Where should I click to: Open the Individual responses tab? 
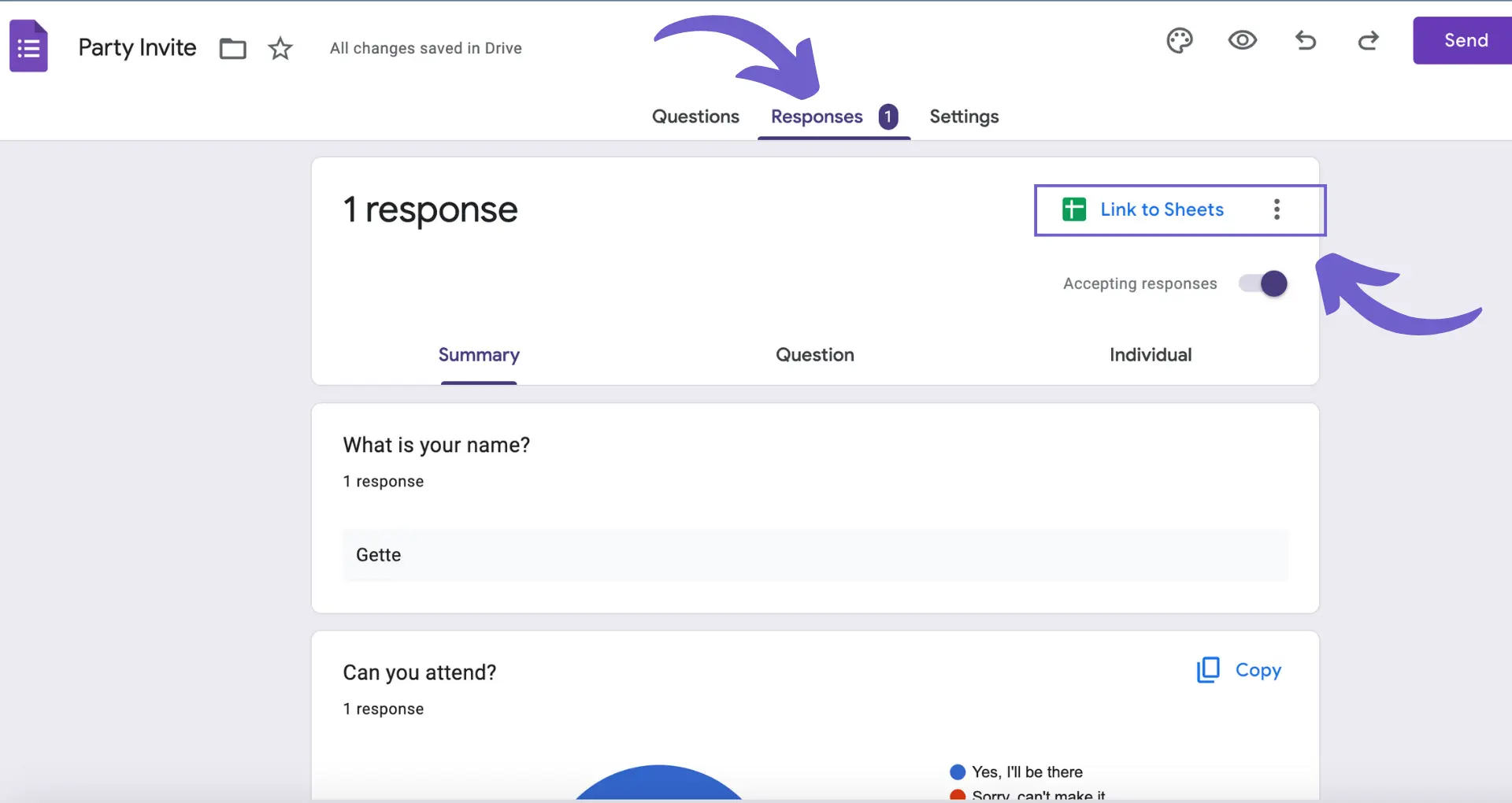(x=1151, y=355)
